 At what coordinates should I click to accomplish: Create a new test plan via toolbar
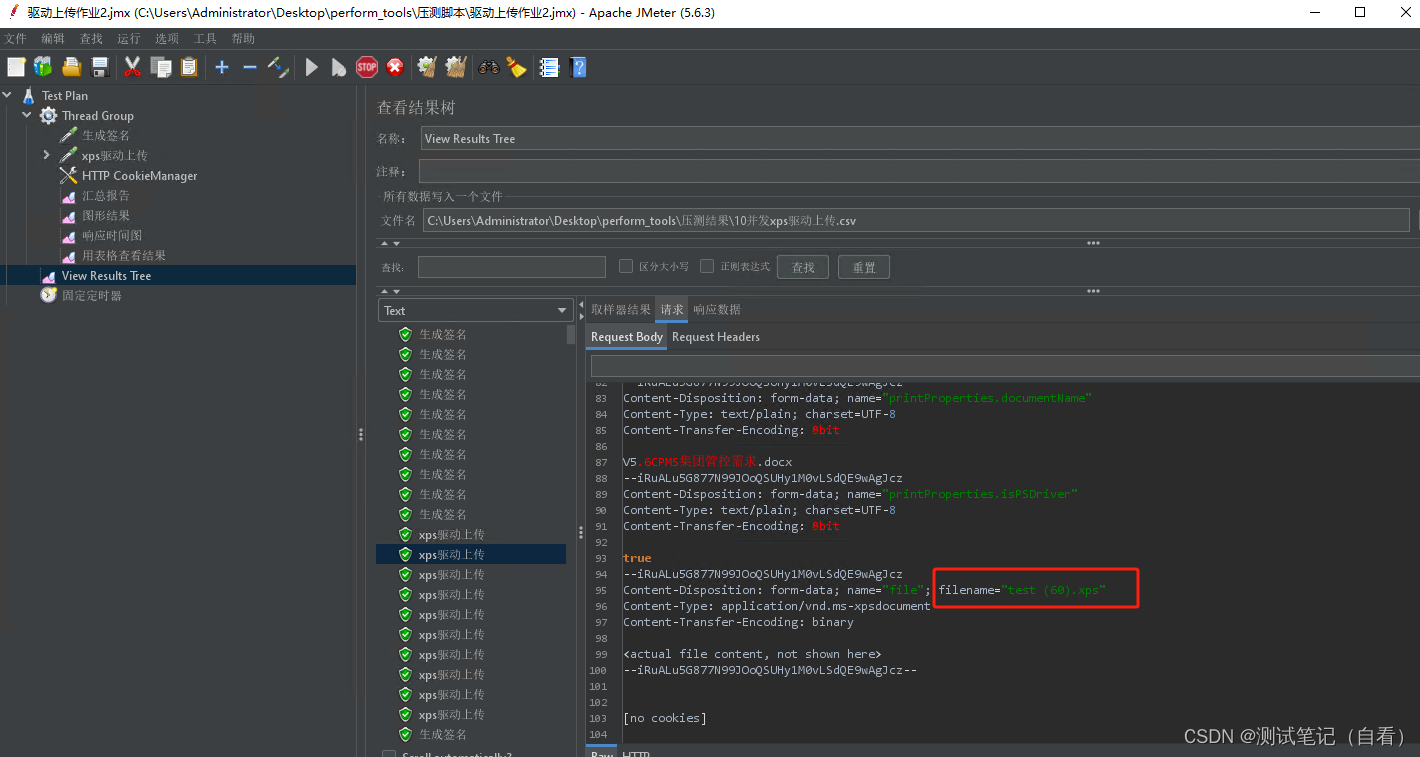click(x=16, y=67)
